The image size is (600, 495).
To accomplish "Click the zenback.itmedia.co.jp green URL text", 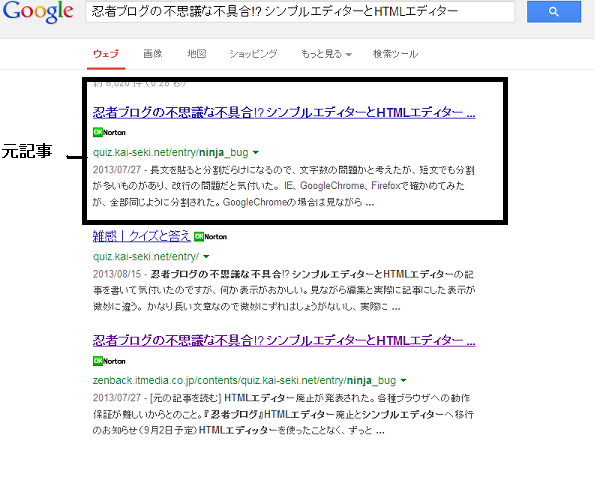I will click(x=244, y=381).
